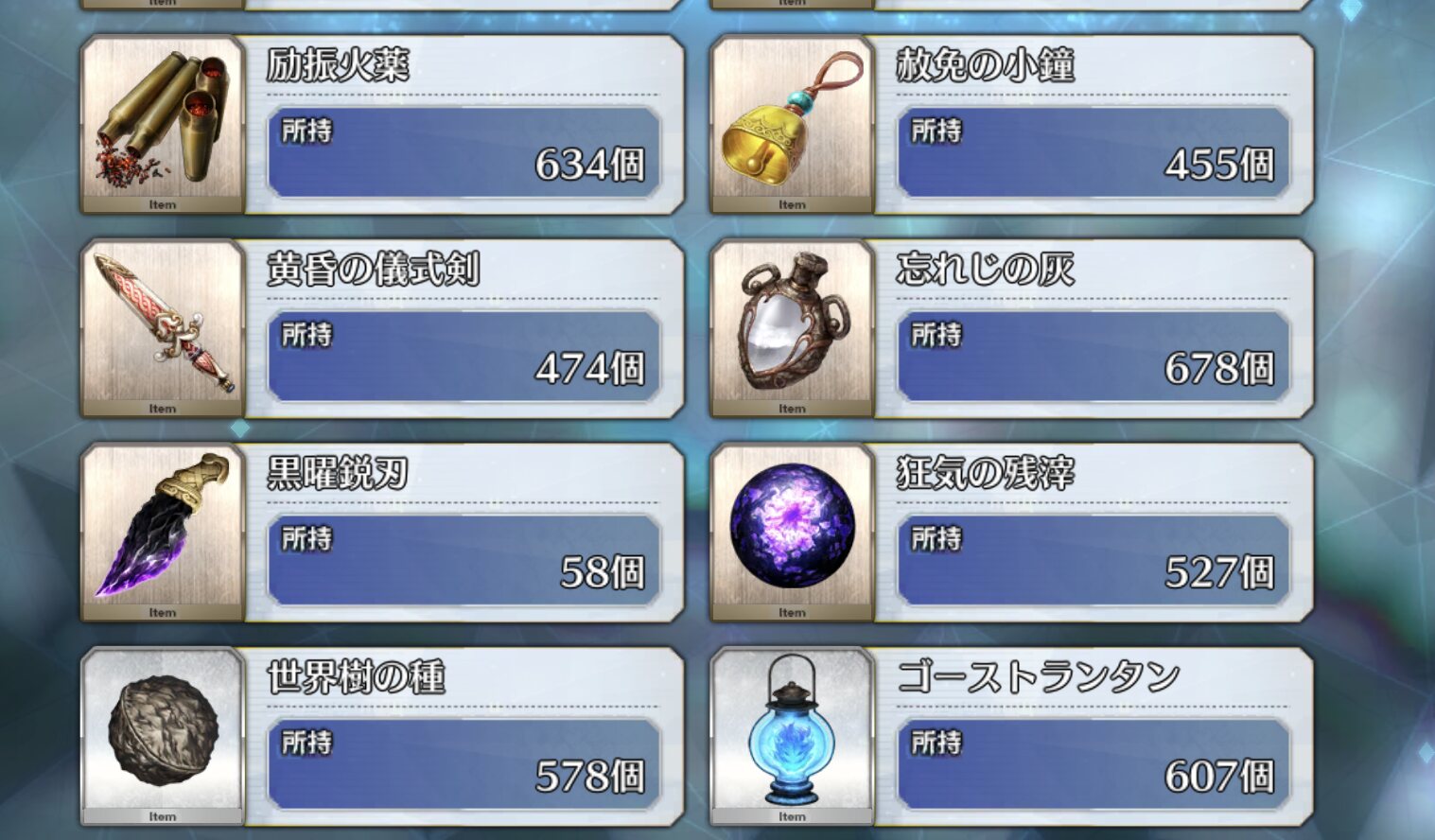Click the 忘れじの灰 title text

[986, 270]
